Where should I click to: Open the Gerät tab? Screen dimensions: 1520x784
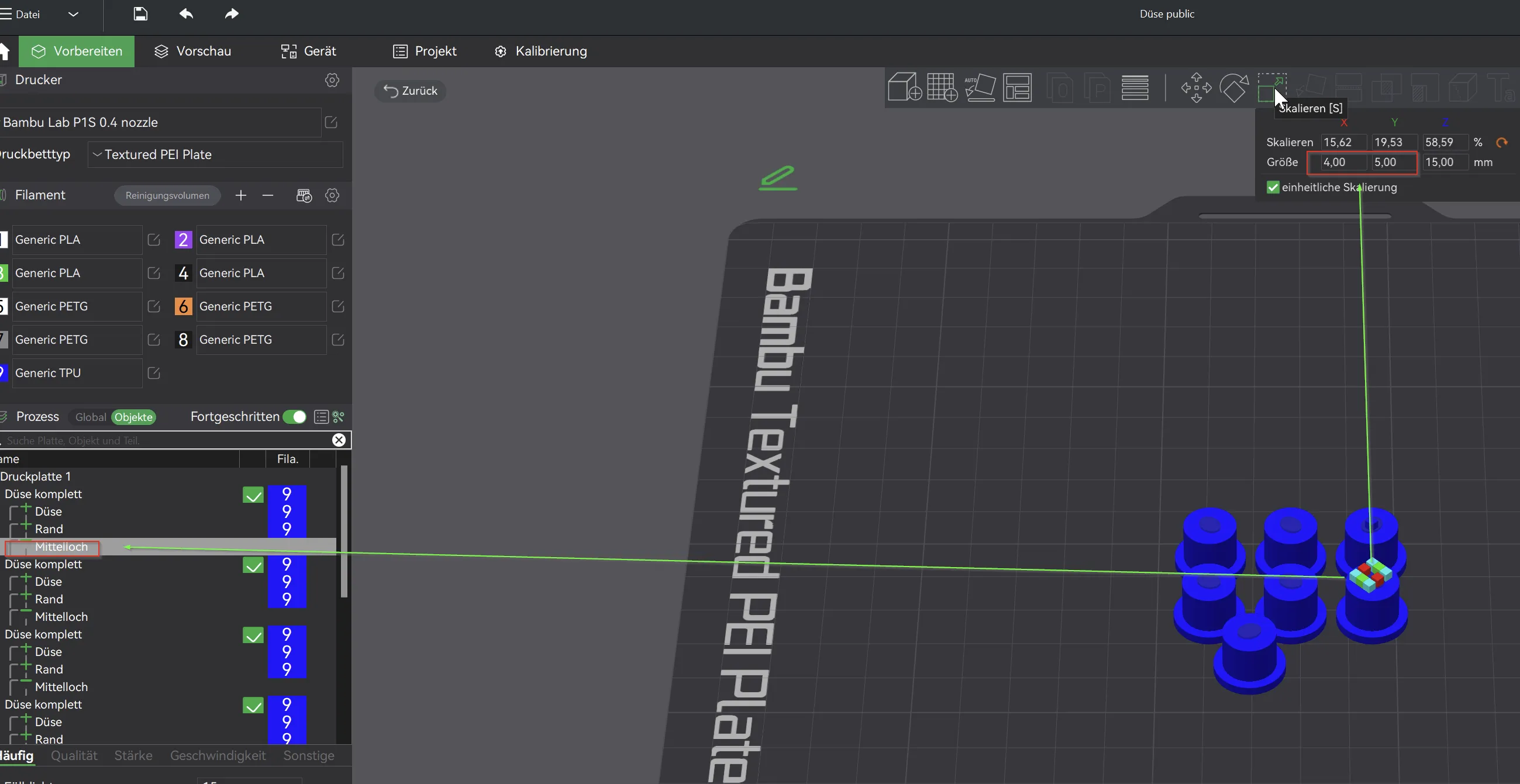[x=309, y=51]
